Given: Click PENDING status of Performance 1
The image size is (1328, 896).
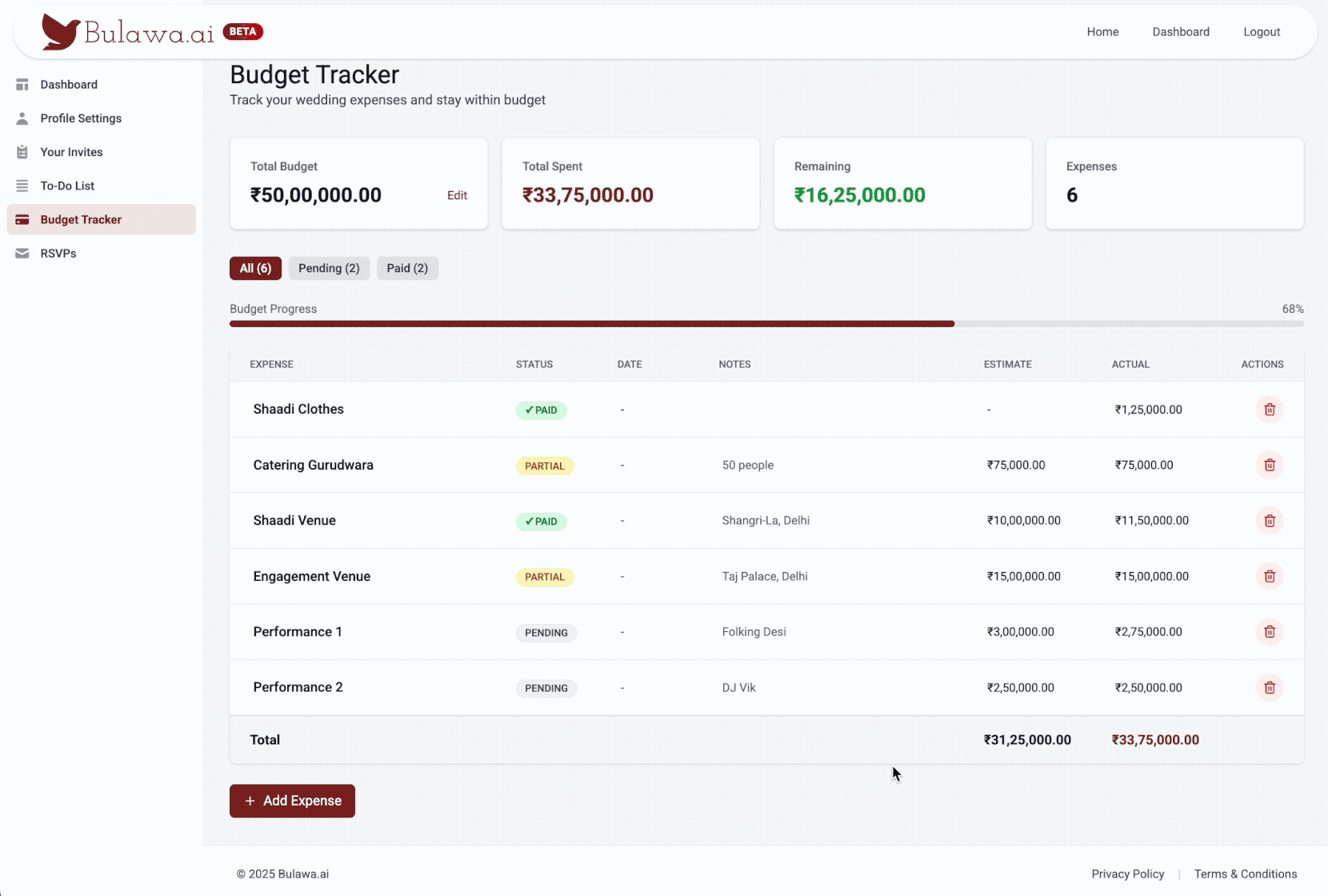Looking at the screenshot, I should pyautogui.click(x=546, y=633).
